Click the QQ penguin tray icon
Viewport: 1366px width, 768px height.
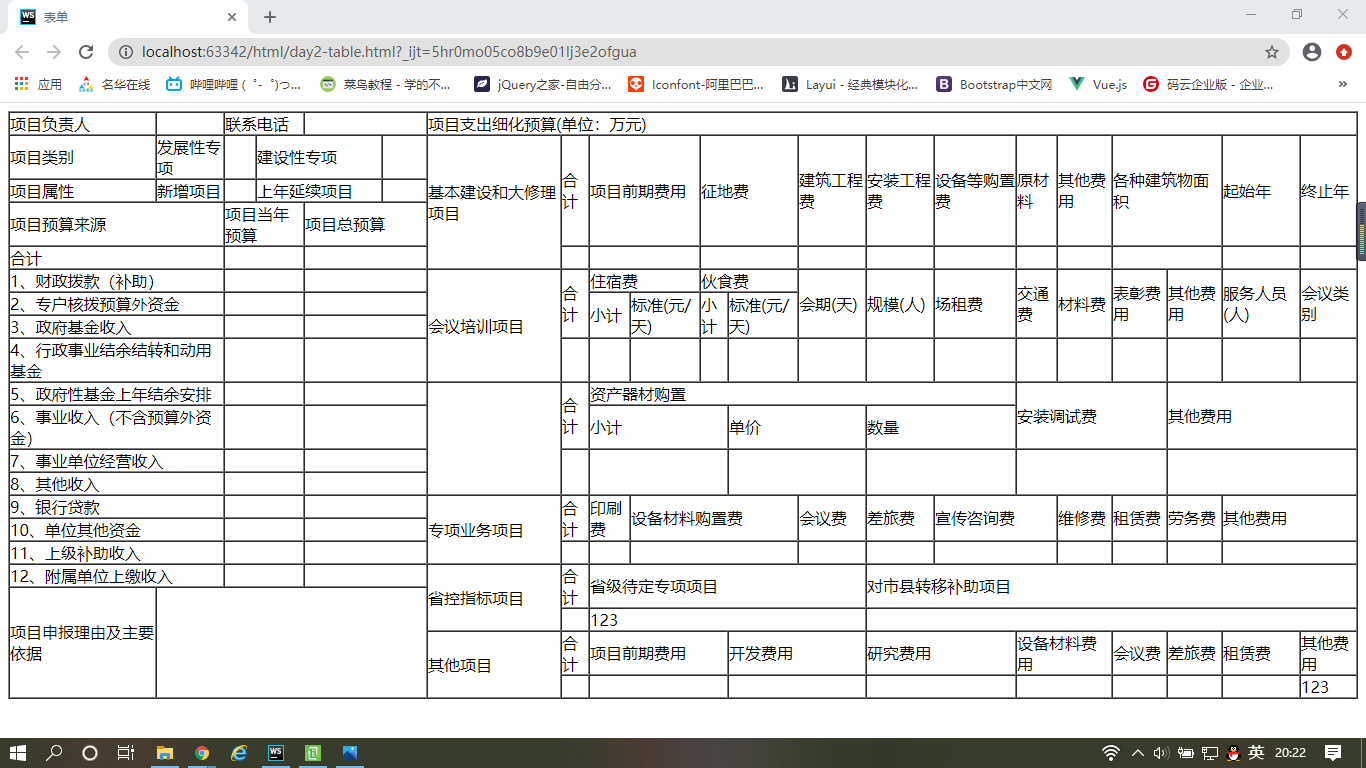pyautogui.click(x=1233, y=753)
